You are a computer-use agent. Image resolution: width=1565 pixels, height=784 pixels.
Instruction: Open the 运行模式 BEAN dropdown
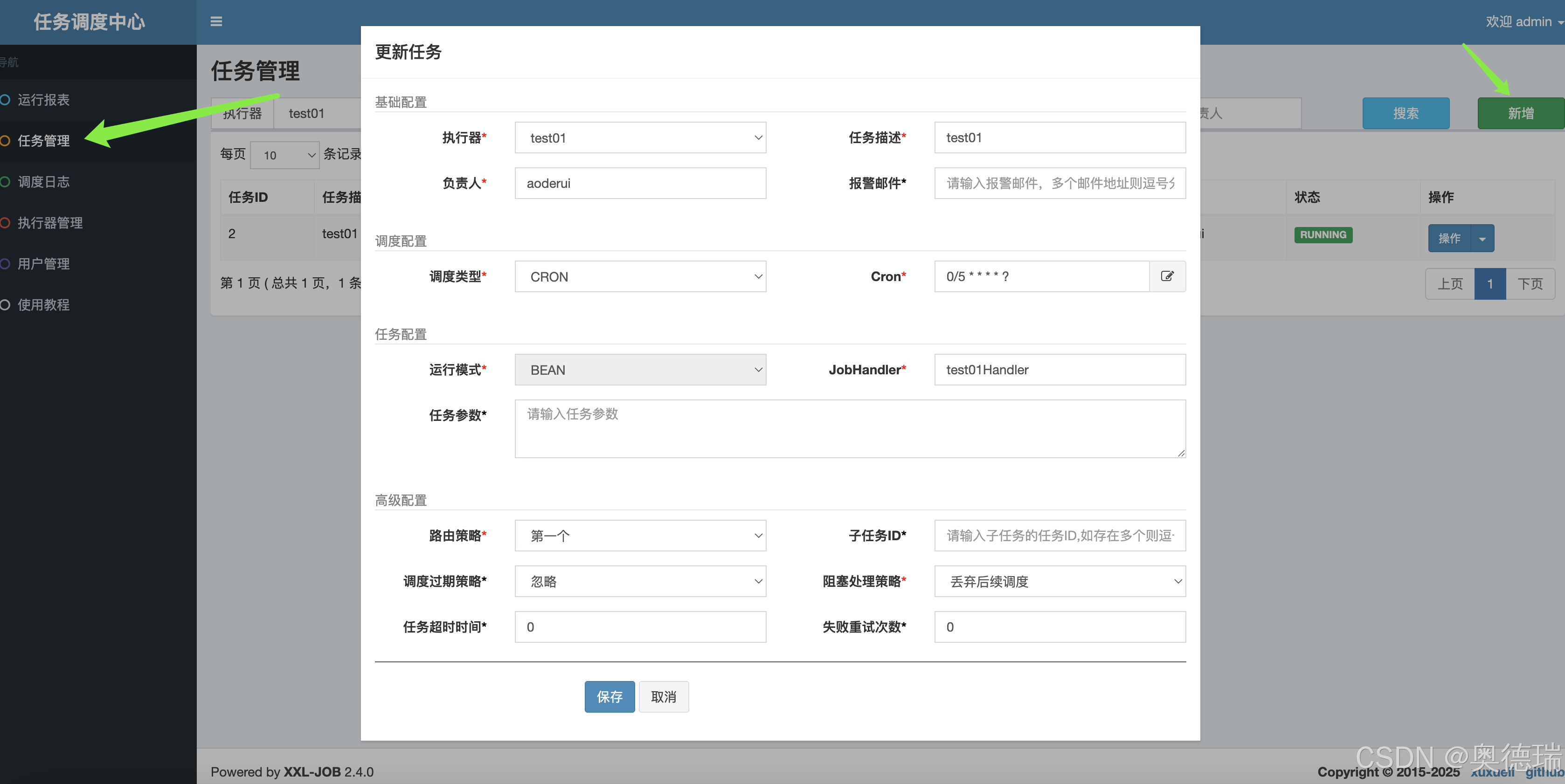[640, 370]
